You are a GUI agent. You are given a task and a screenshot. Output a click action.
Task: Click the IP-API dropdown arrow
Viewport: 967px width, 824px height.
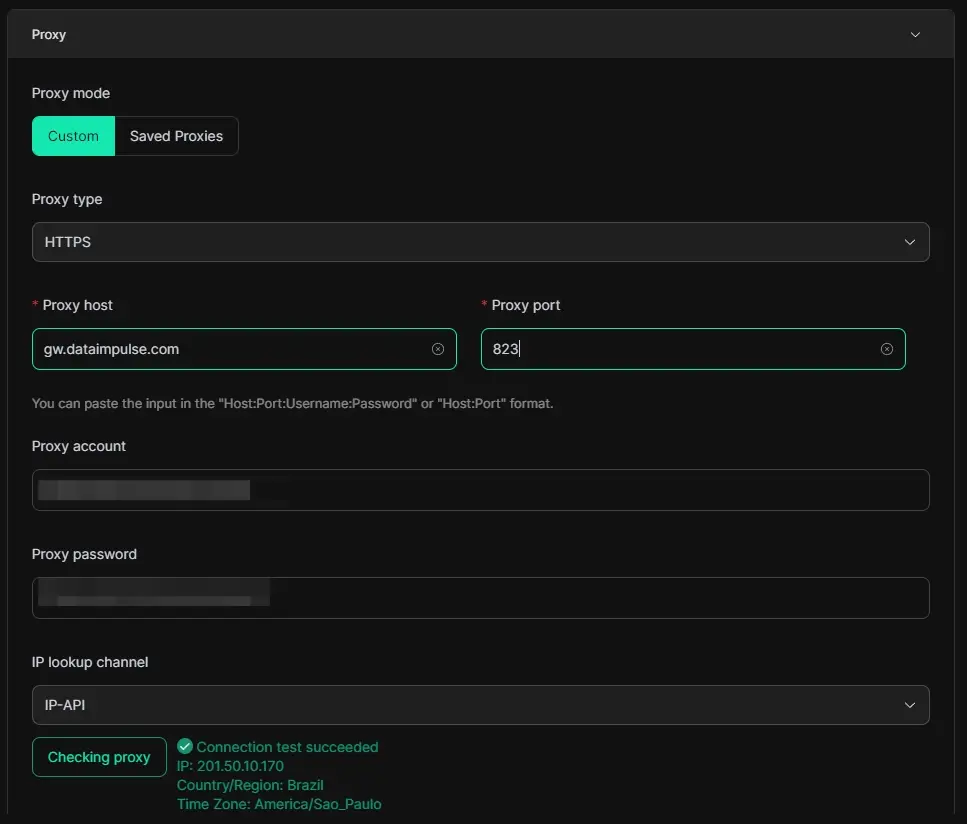(x=909, y=705)
